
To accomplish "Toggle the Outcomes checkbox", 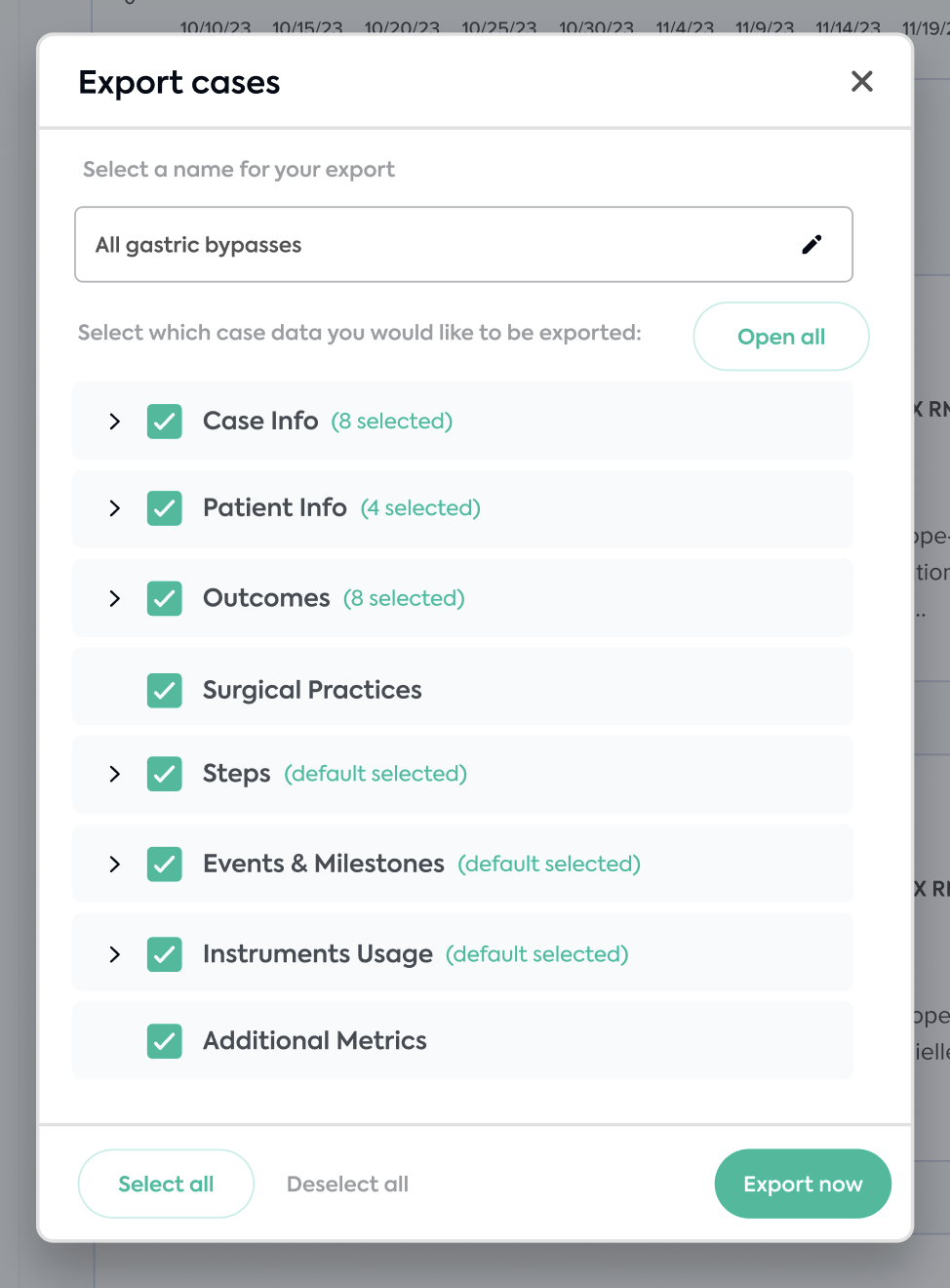I will (x=165, y=598).
